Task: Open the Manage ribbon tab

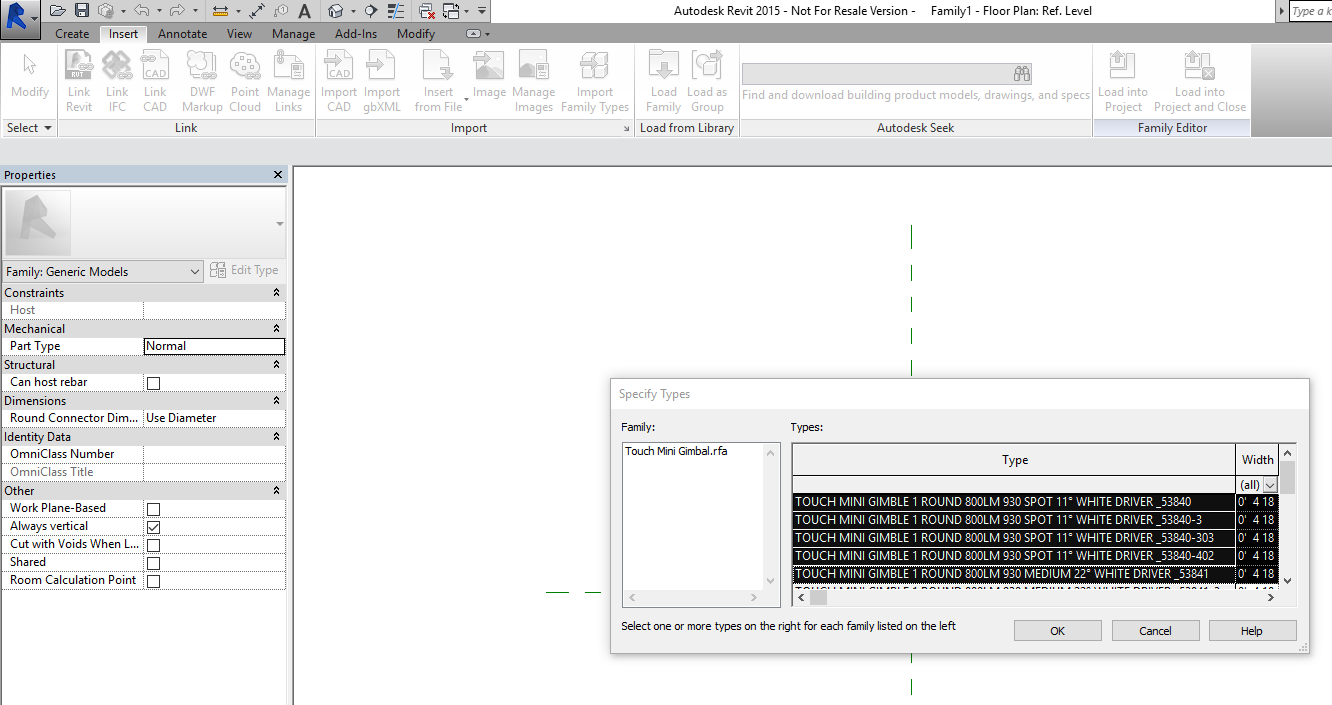Action: (x=294, y=34)
